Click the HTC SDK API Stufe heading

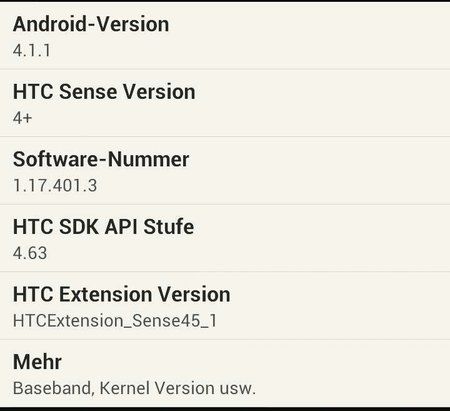[x=103, y=227]
